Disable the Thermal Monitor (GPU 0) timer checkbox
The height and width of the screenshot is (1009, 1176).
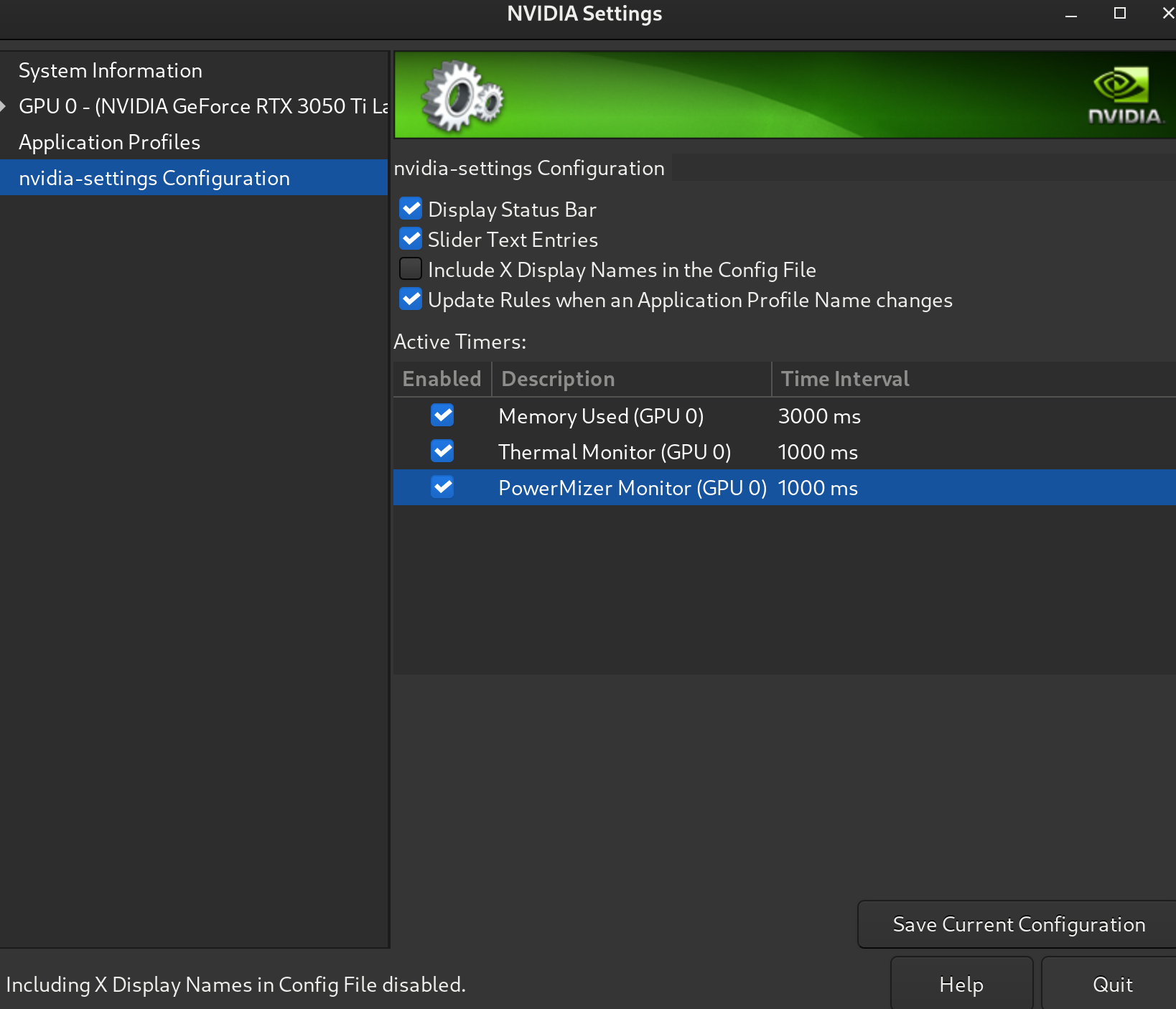[x=442, y=451]
